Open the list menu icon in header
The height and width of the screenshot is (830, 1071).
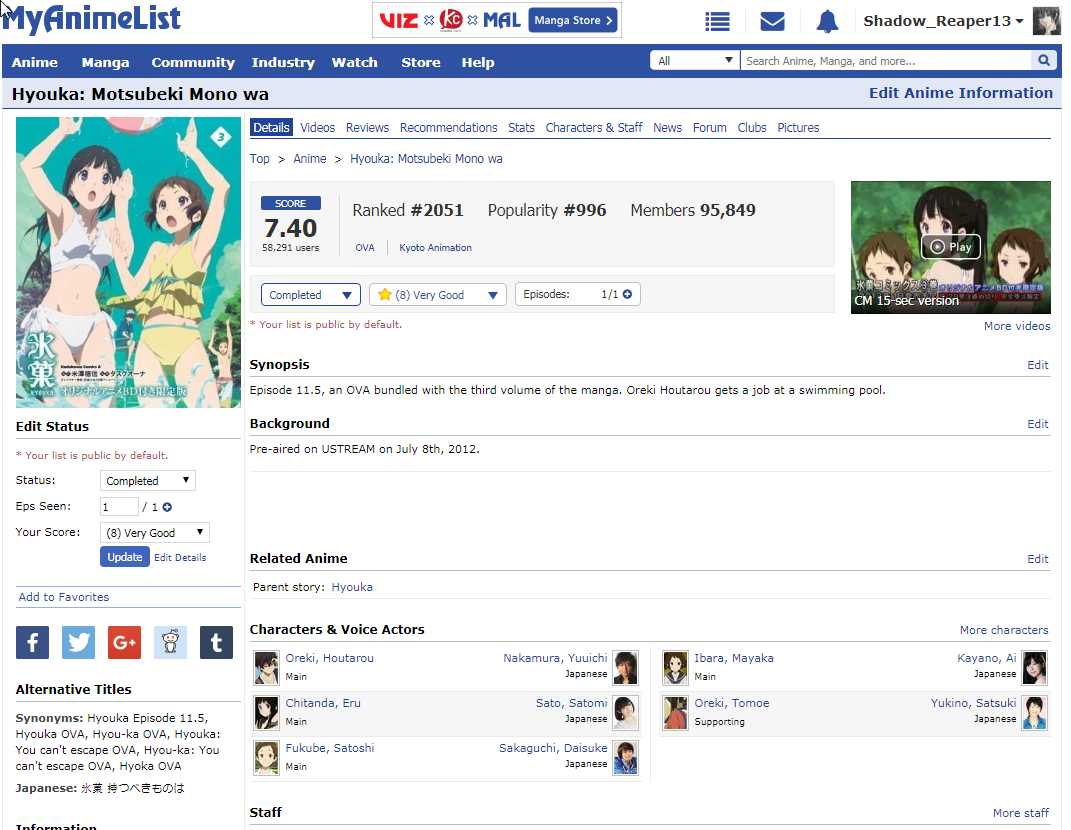click(717, 21)
